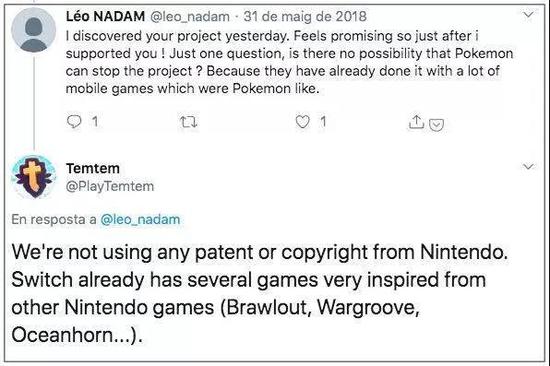Click the bold Temtem display name

pos(93,168)
